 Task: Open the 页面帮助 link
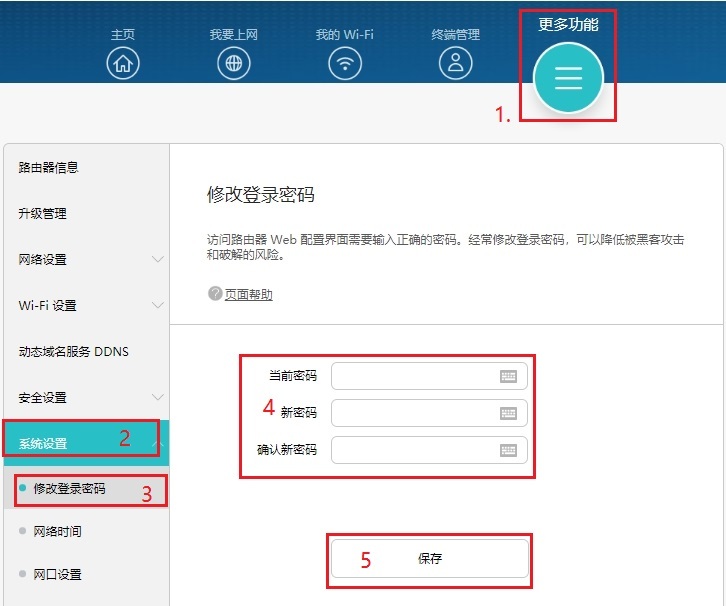pos(248,295)
